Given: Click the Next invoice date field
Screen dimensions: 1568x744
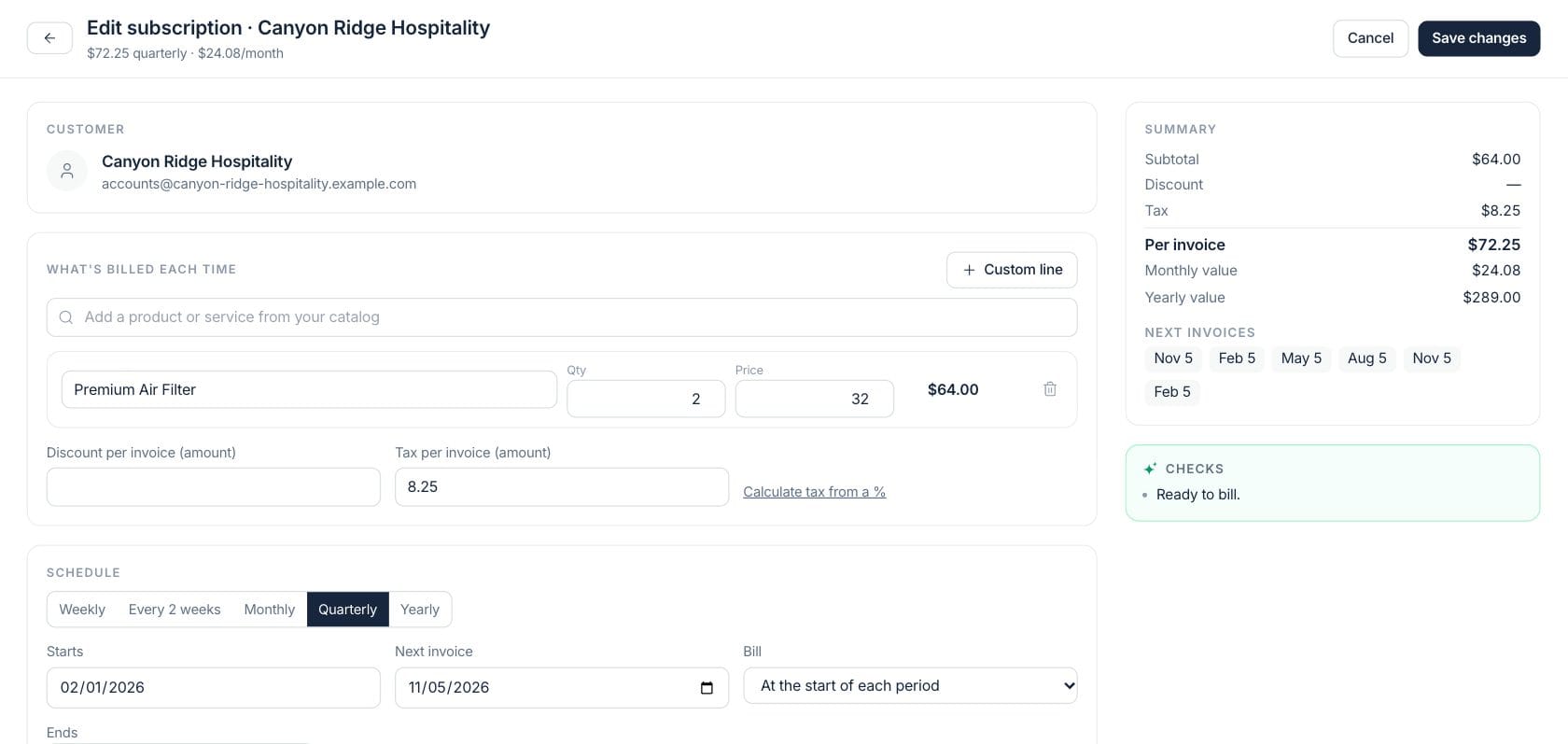Looking at the screenshot, I should click(562, 688).
